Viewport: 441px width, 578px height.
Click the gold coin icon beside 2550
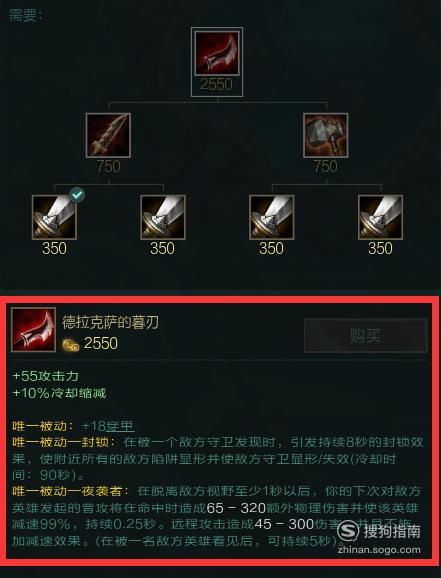click(71, 345)
